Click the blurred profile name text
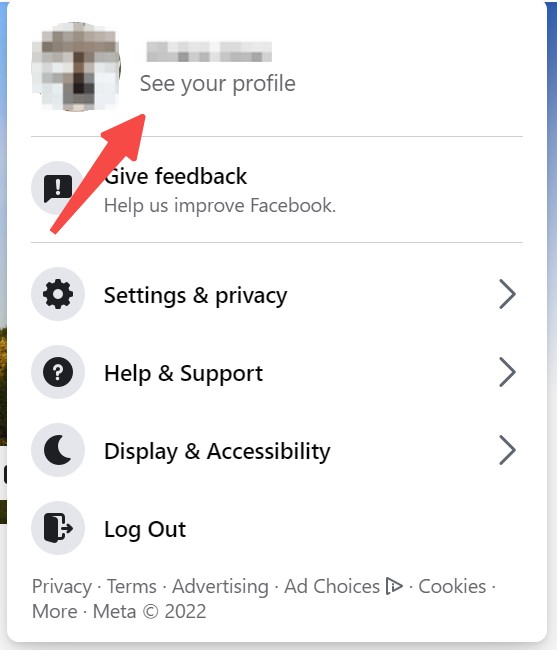Screen dimensions: 557x650 tap(209, 52)
